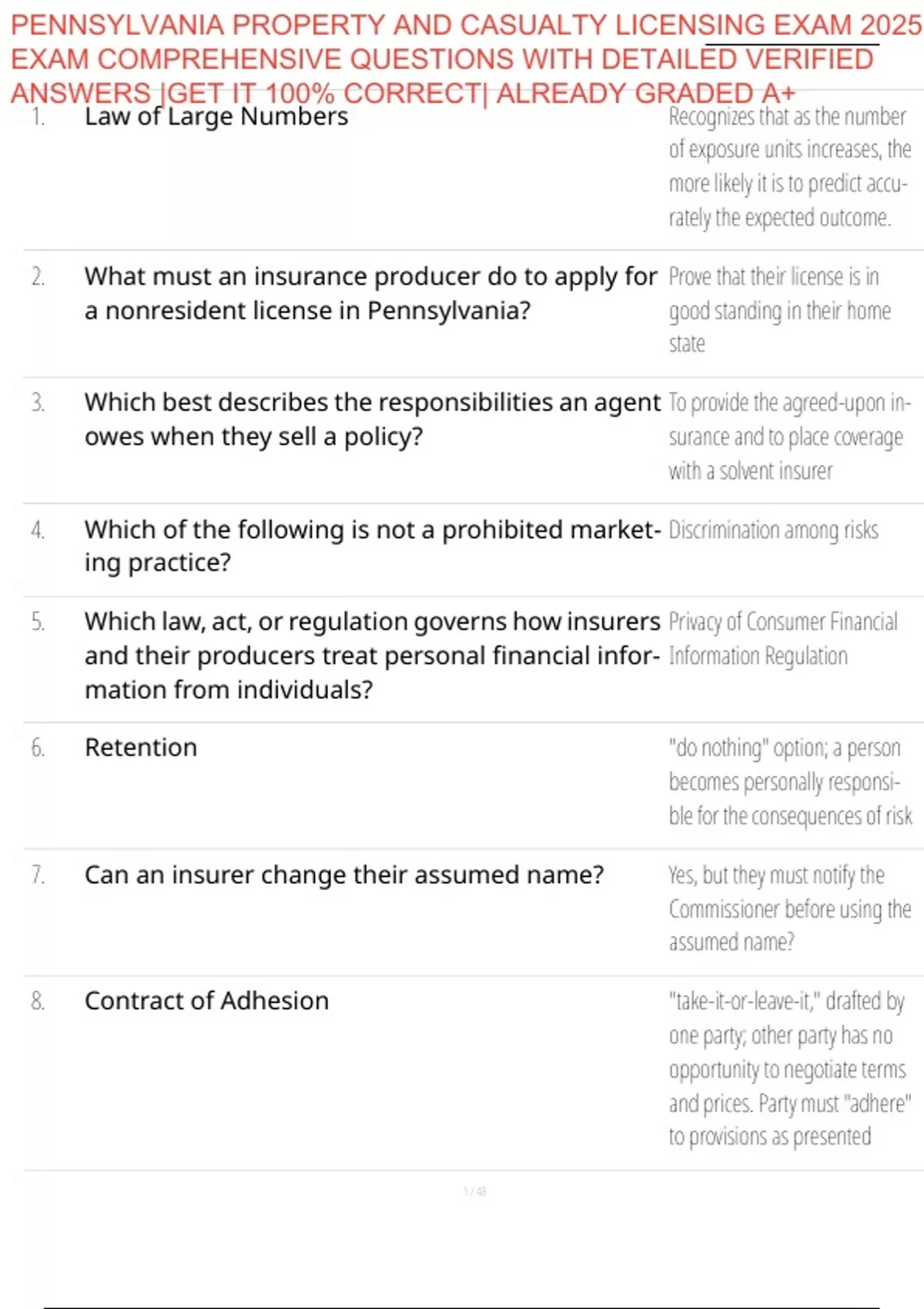The height and width of the screenshot is (1309, 924).
Task: Click the question about agent responsibilities
Action: 371,419
